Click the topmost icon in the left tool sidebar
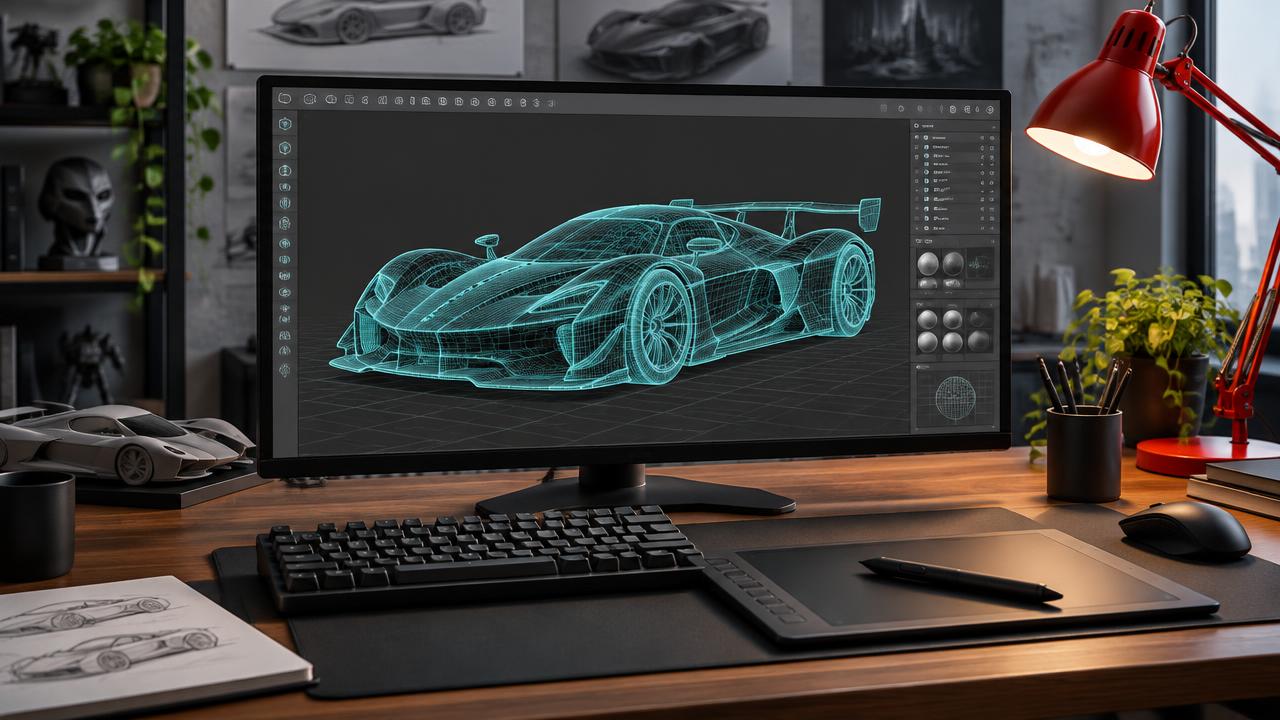The image size is (1280, 720). (285, 124)
